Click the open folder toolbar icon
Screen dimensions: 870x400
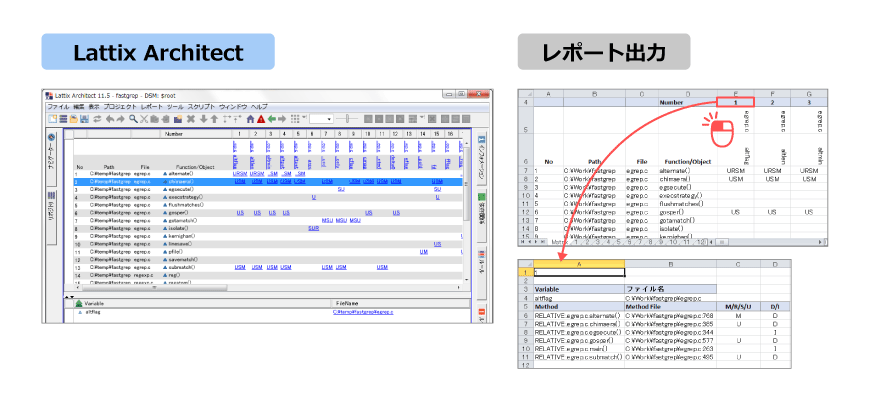pyautogui.click(x=74, y=119)
